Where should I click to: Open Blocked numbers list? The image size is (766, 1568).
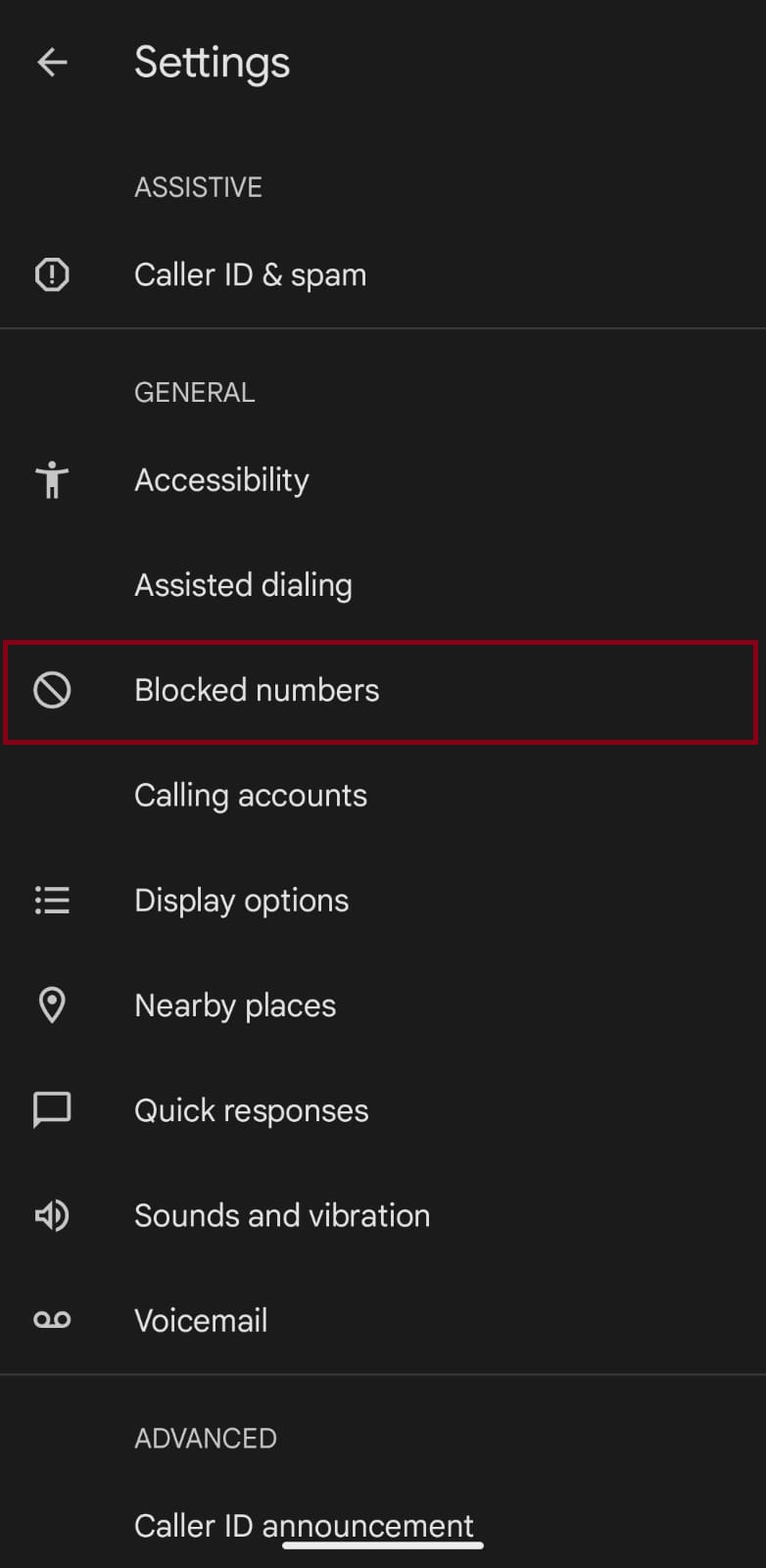[x=257, y=690]
